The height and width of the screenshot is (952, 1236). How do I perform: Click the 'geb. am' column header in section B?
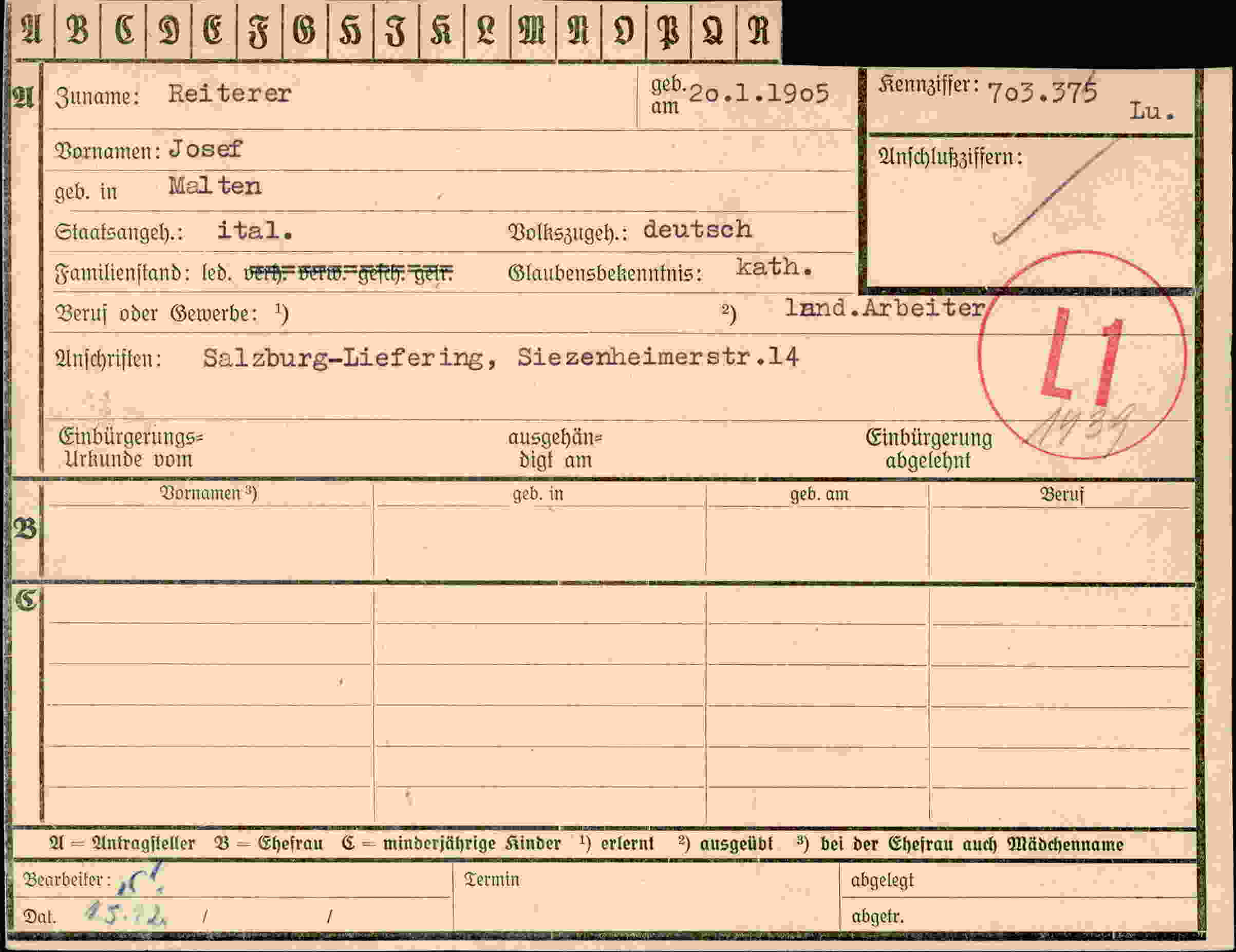coord(819,494)
